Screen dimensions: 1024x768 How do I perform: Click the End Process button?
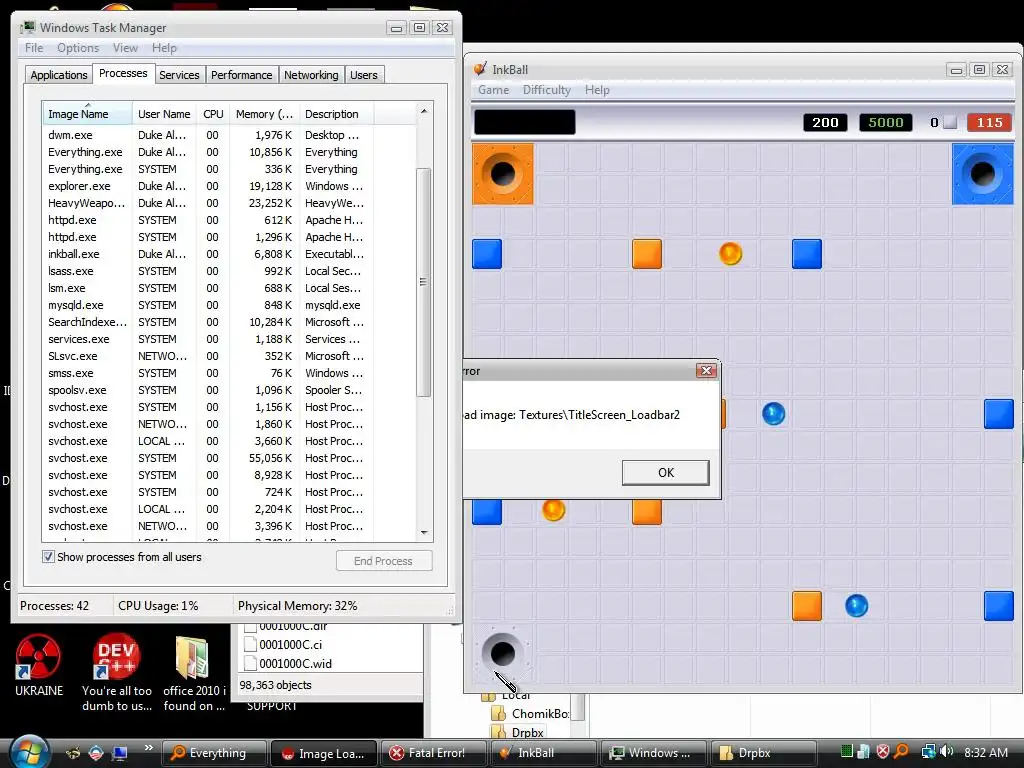coord(383,561)
